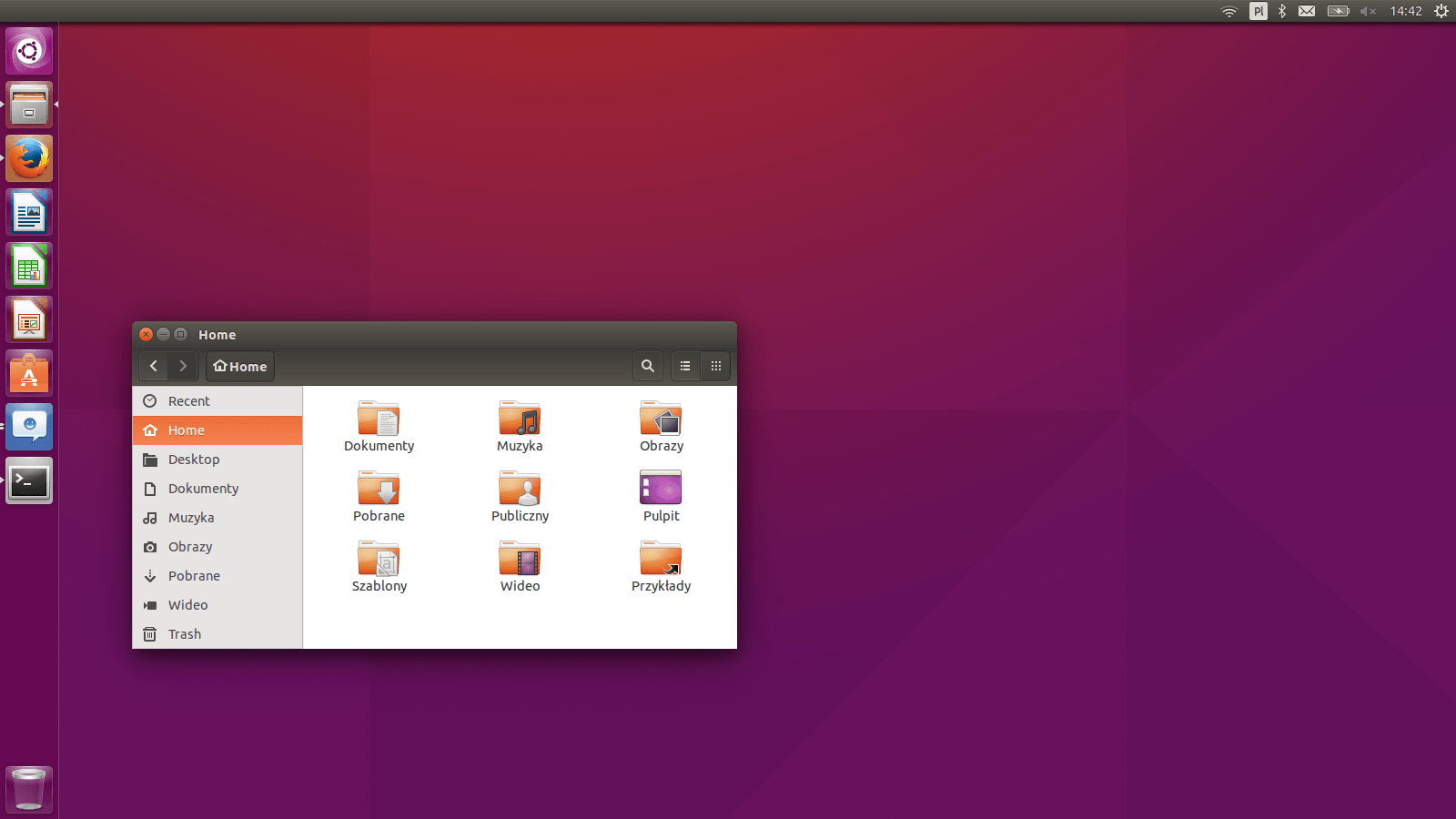Select Obrazy in the sidebar
This screenshot has height=819, width=1456.
(x=217, y=547)
